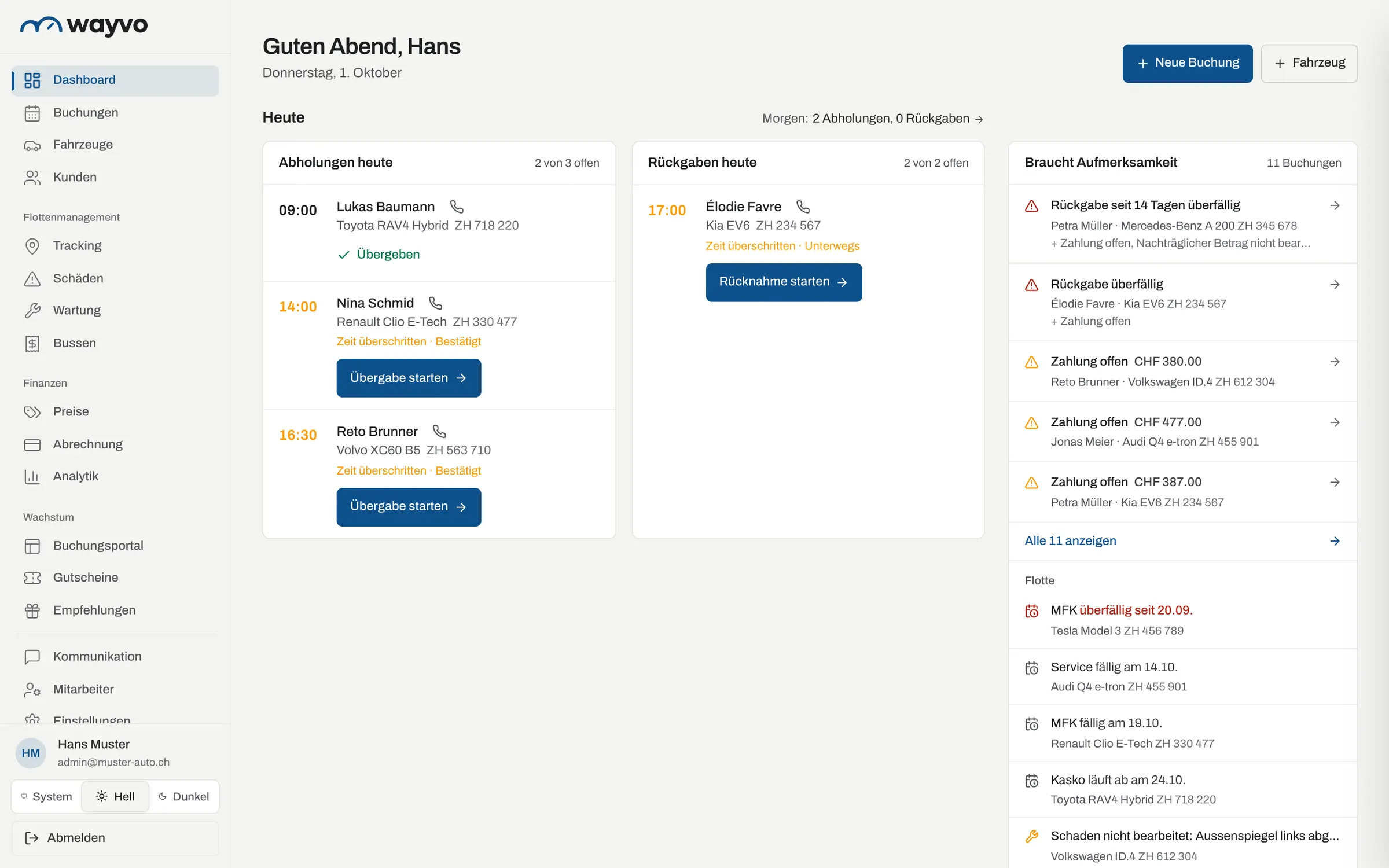Go to Buchungen in sidebar

pyautogui.click(x=115, y=113)
